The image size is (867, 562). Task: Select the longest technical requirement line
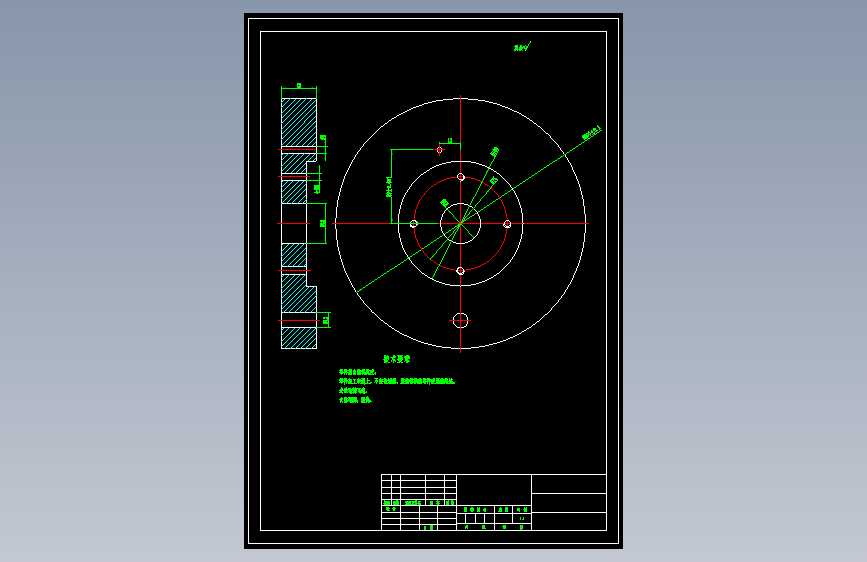tap(397, 381)
